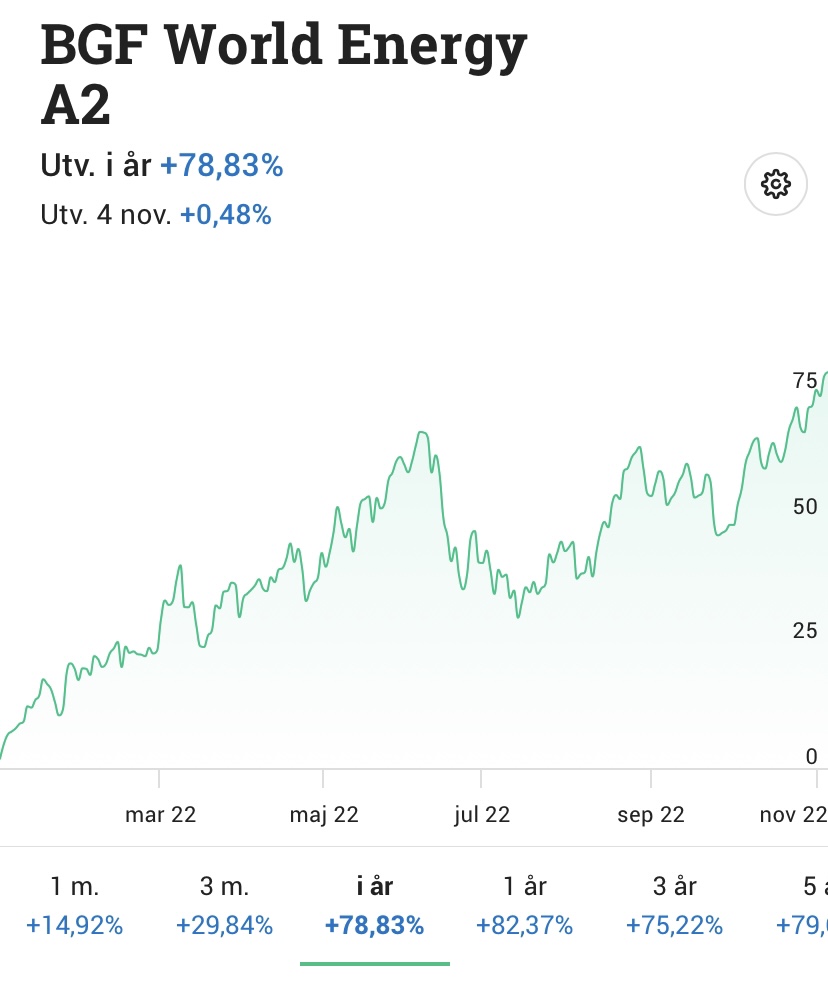Select the 1 m. period tab
Image resolution: width=828 pixels, height=985 pixels.
[x=75, y=905]
